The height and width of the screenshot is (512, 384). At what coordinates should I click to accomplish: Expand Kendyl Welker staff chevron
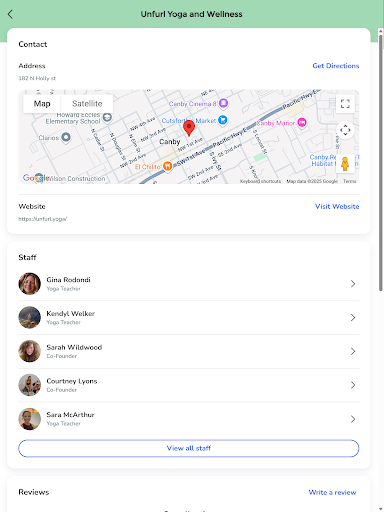[353, 317]
